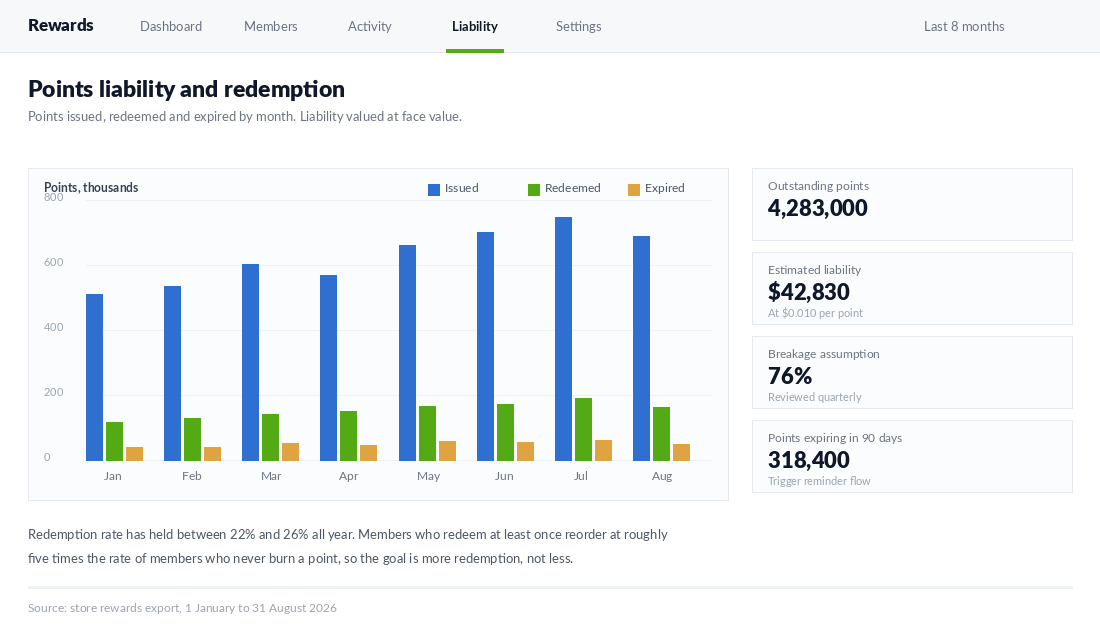Click the Apr axis label

(349, 476)
